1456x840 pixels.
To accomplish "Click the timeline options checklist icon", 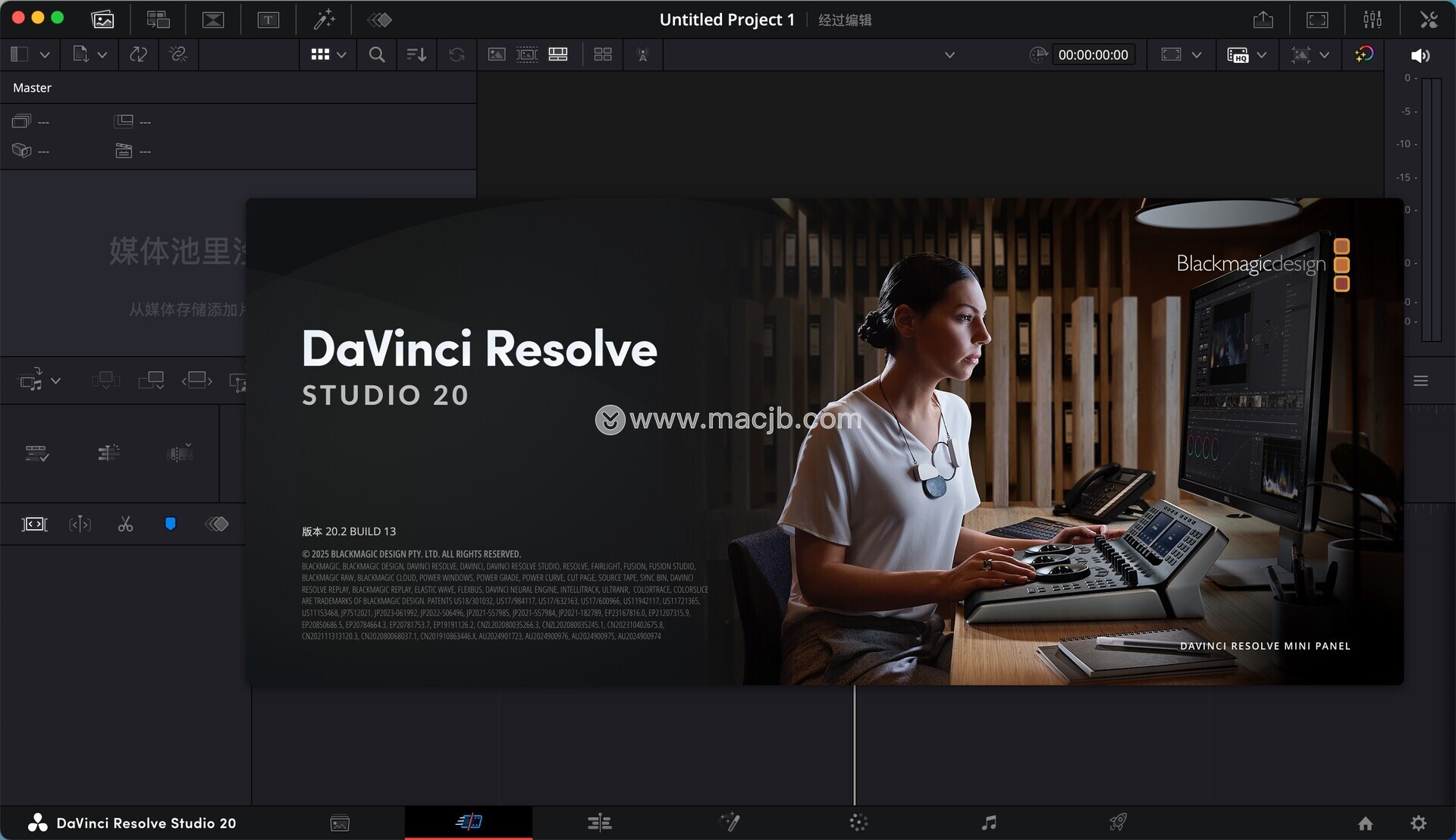I will point(36,453).
